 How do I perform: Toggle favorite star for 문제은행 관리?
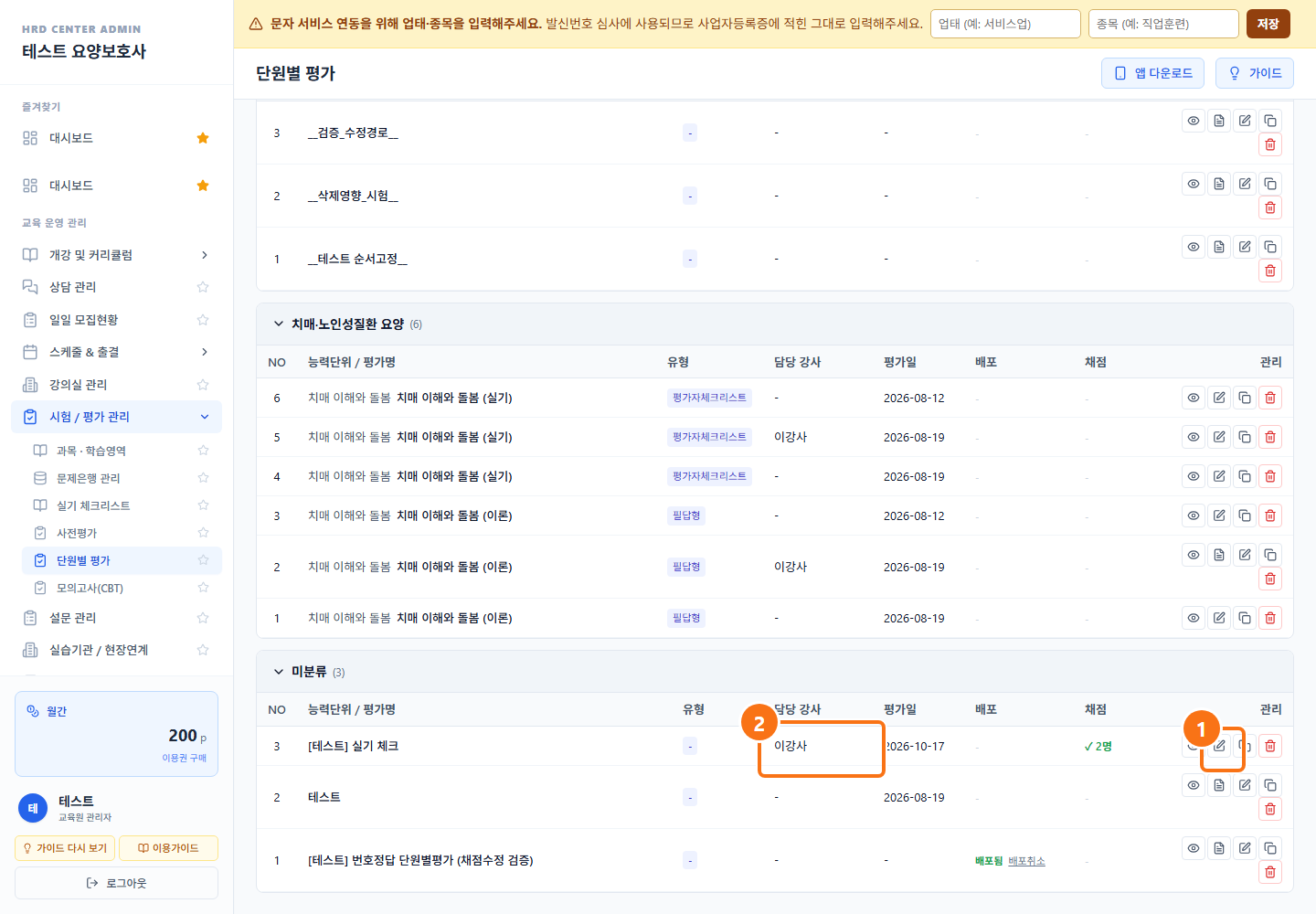coord(203,478)
